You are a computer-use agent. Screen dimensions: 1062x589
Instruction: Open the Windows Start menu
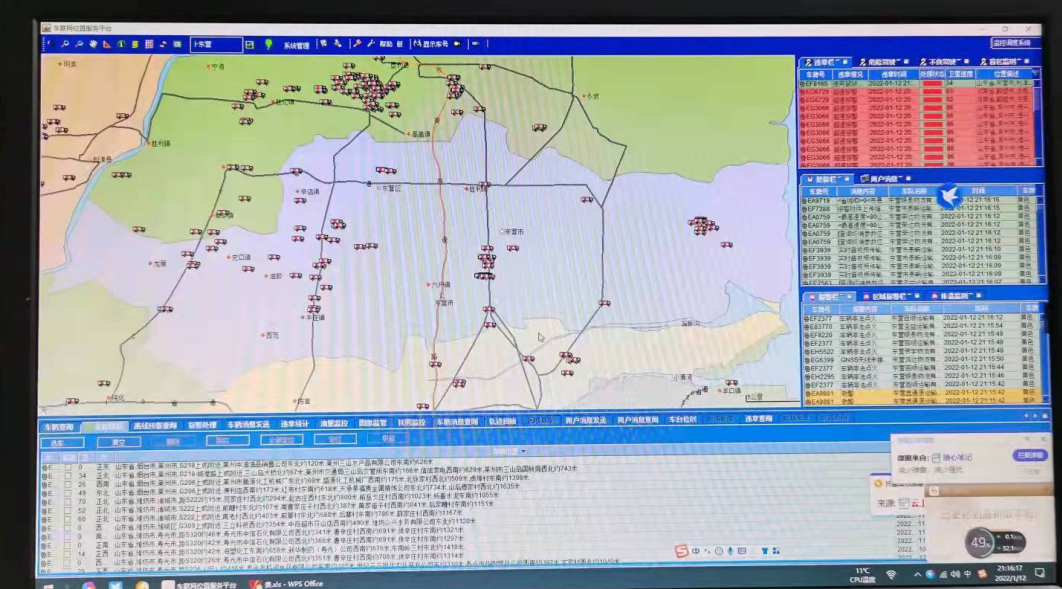[49, 585]
